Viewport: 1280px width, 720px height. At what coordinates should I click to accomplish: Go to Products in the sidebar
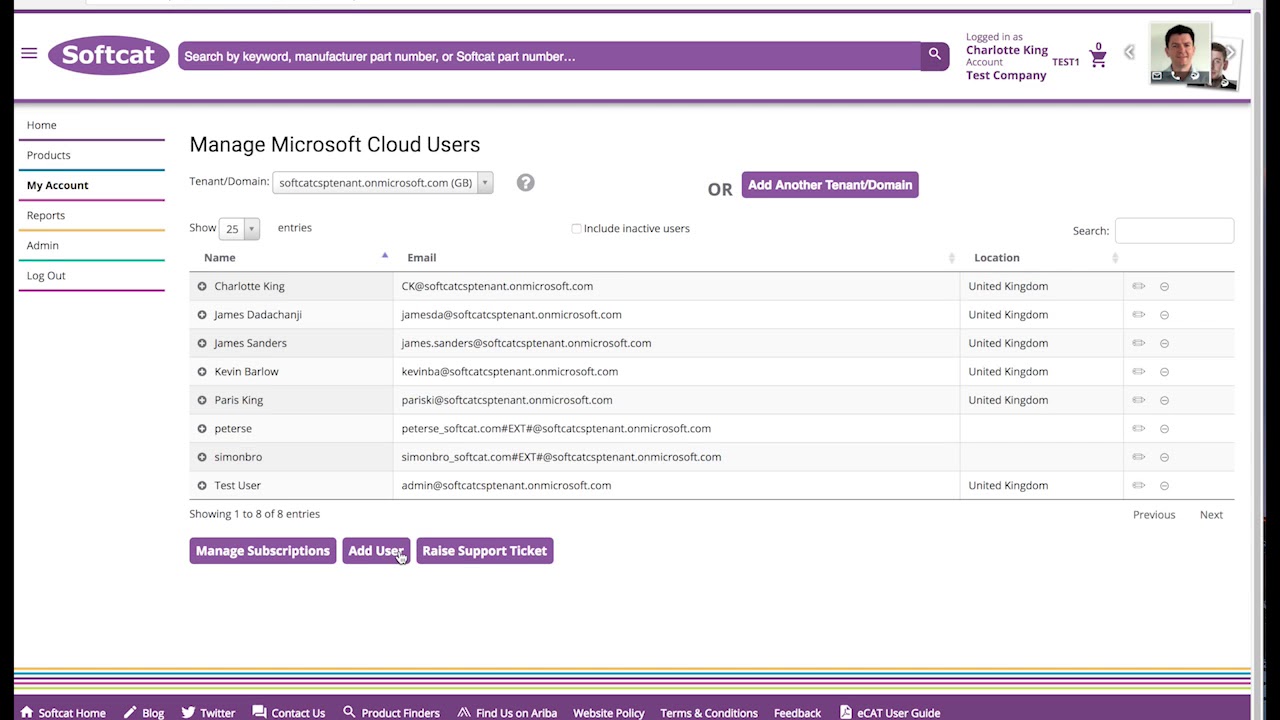[48, 155]
